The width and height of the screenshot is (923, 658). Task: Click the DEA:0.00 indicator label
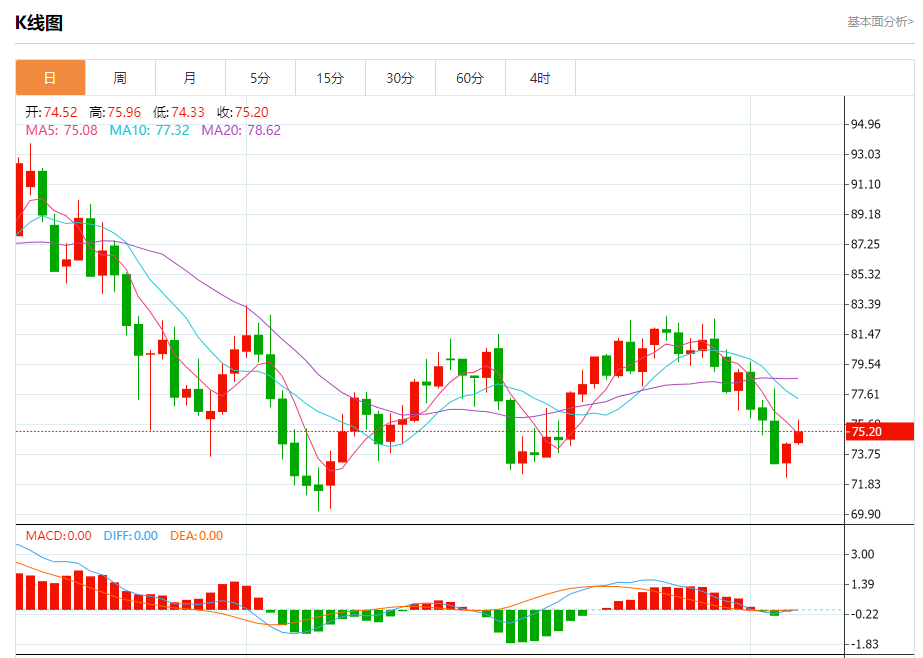click(197, 536)
